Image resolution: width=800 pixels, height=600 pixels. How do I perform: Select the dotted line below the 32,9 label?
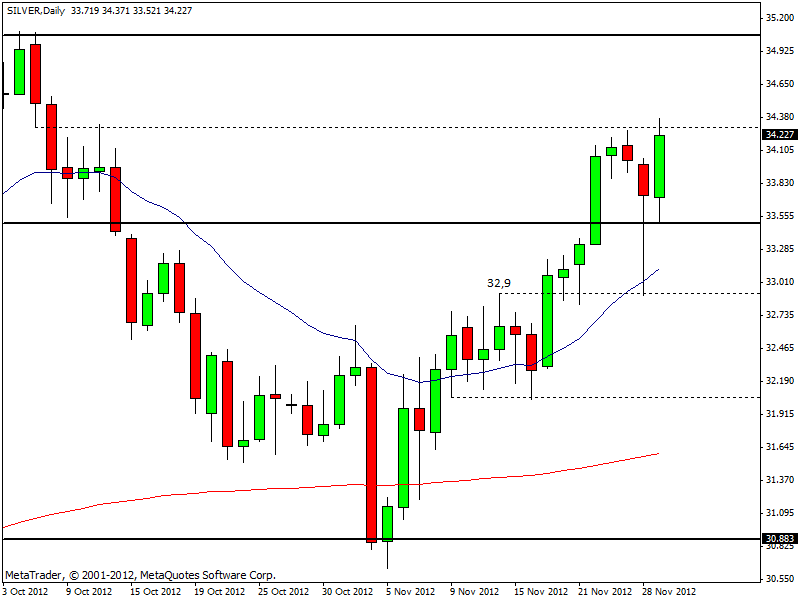pyautogui.click(x=700, y=293)
